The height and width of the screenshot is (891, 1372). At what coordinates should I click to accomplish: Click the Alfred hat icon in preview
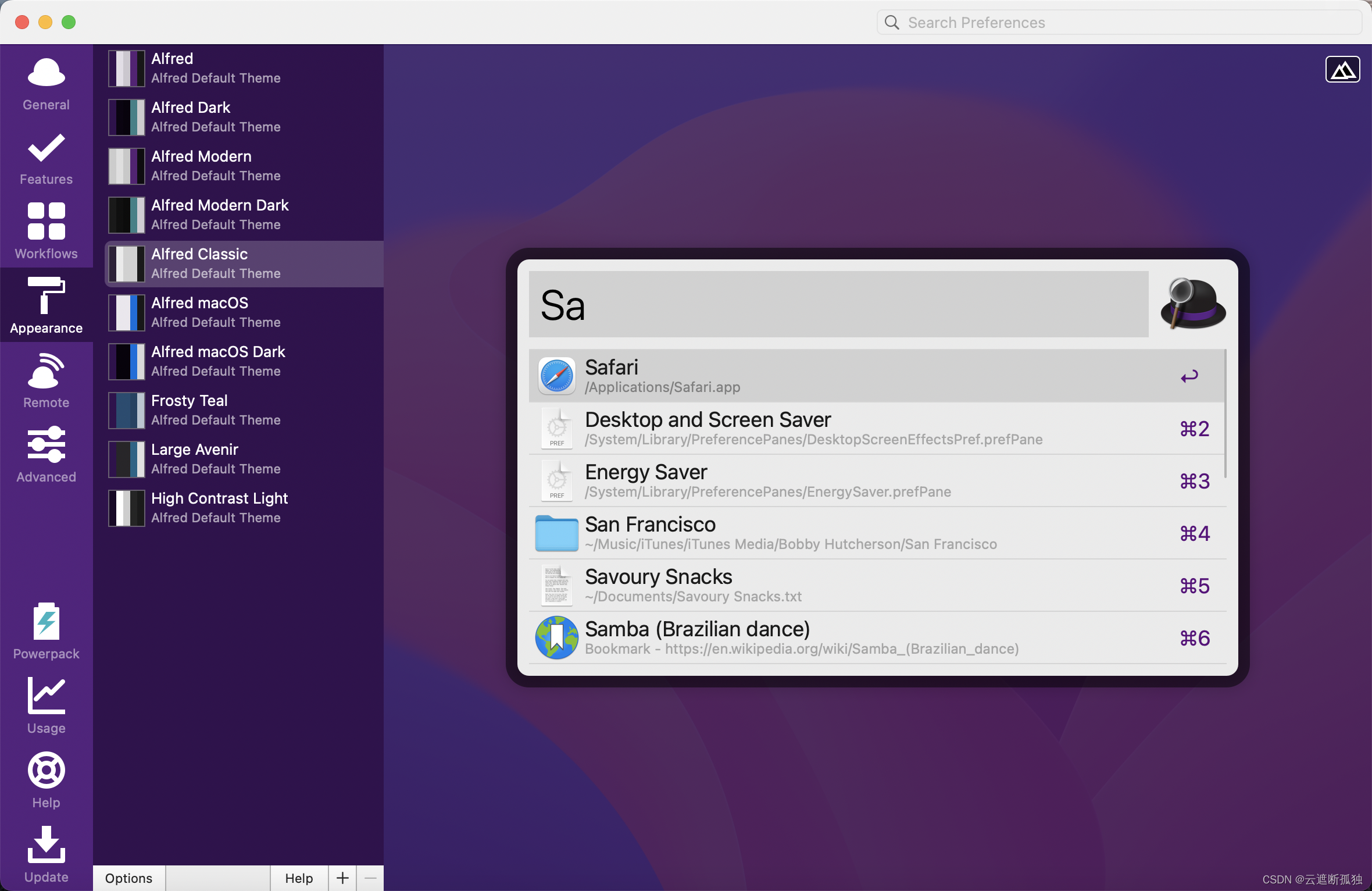point(1193,304)
